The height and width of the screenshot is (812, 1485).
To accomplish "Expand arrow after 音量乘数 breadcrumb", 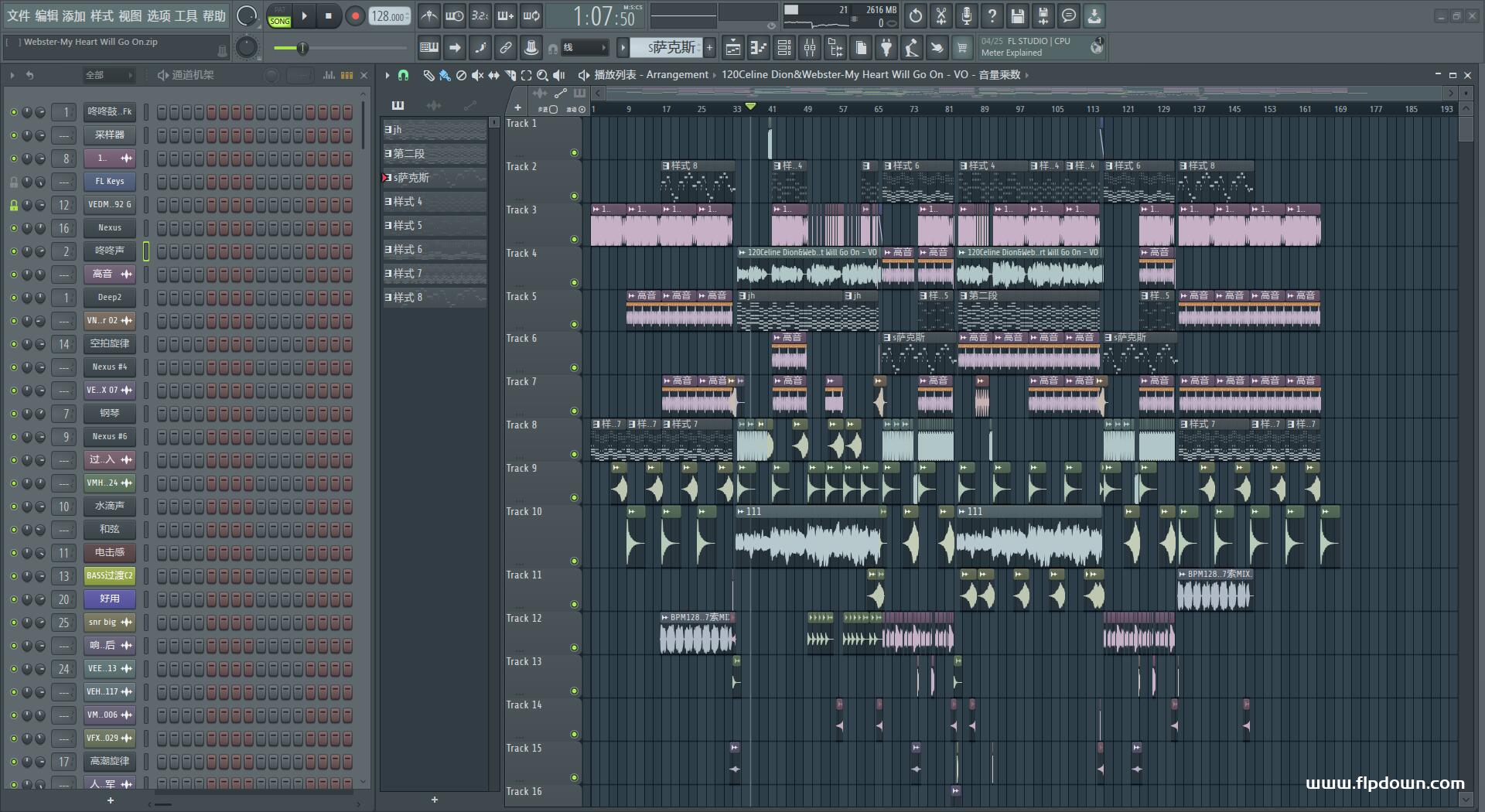I will coord(1027,75).
